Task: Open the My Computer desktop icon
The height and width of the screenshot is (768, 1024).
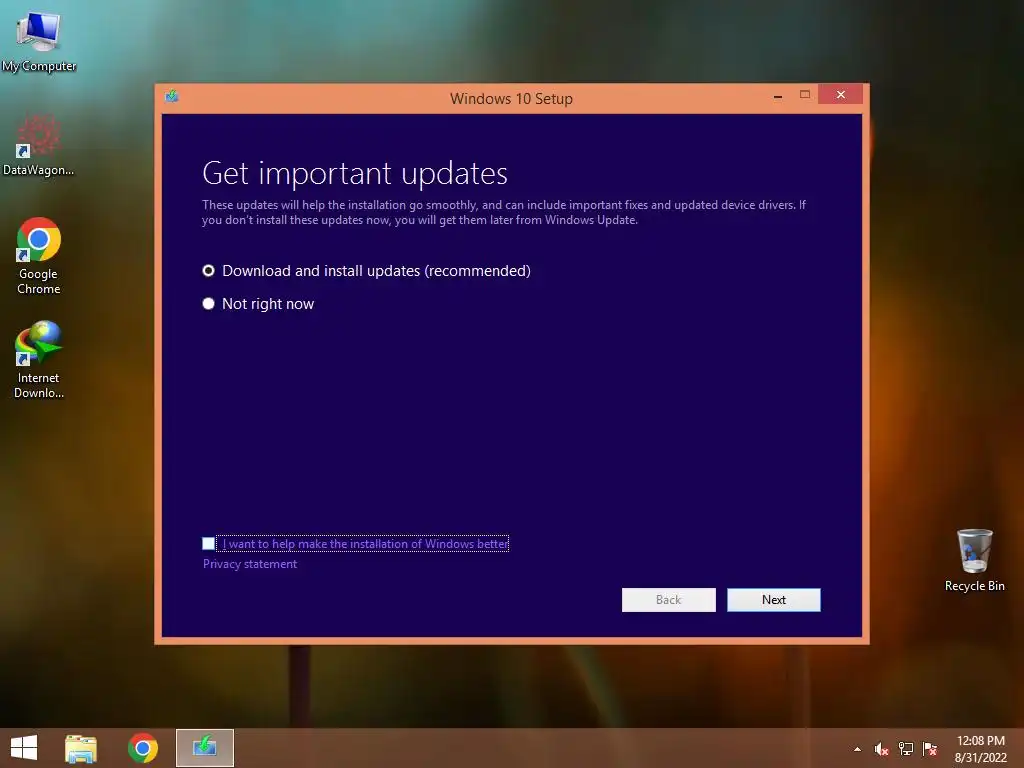Action: (39, 40)
